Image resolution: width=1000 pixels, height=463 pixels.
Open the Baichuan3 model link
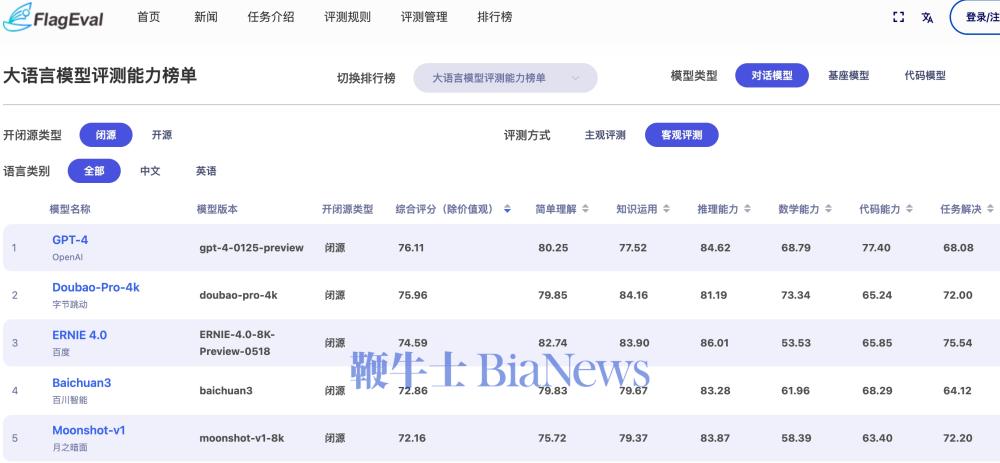coord(82,383)
